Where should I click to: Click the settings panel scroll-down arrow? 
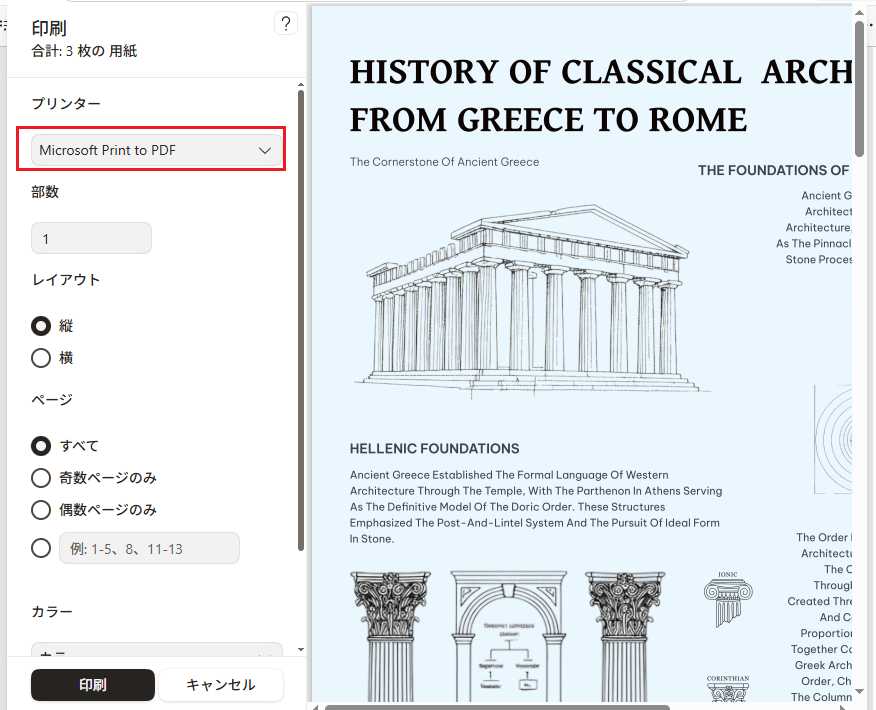coord(301,650)
